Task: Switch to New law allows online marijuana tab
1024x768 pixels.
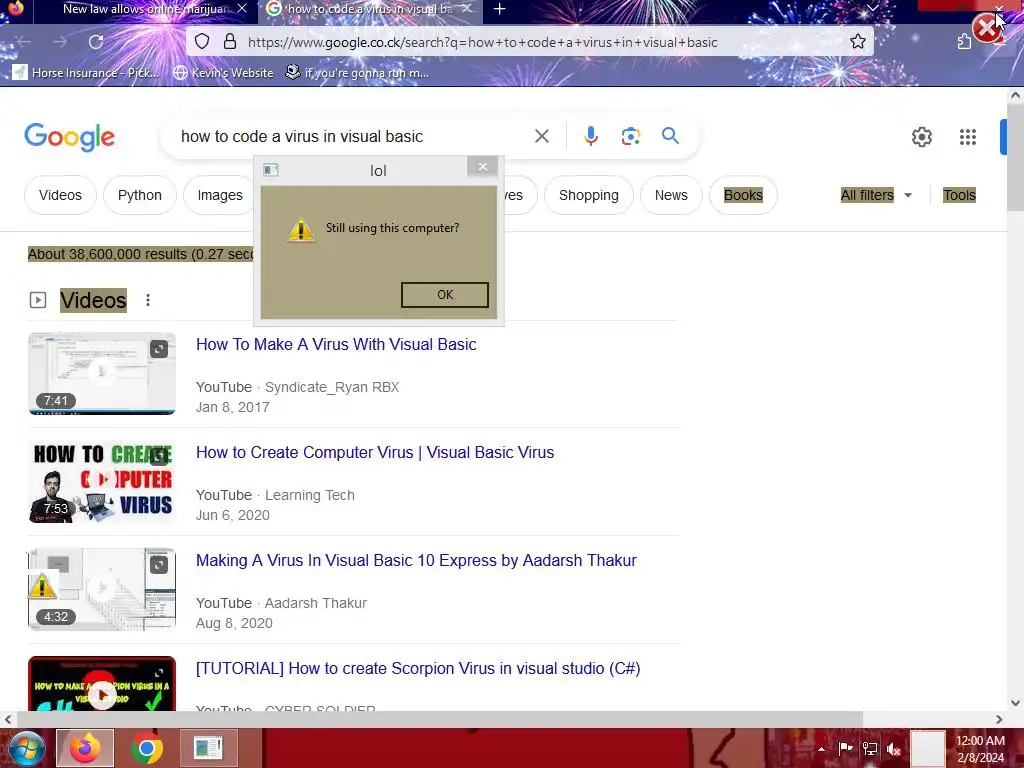Action: 145,9
